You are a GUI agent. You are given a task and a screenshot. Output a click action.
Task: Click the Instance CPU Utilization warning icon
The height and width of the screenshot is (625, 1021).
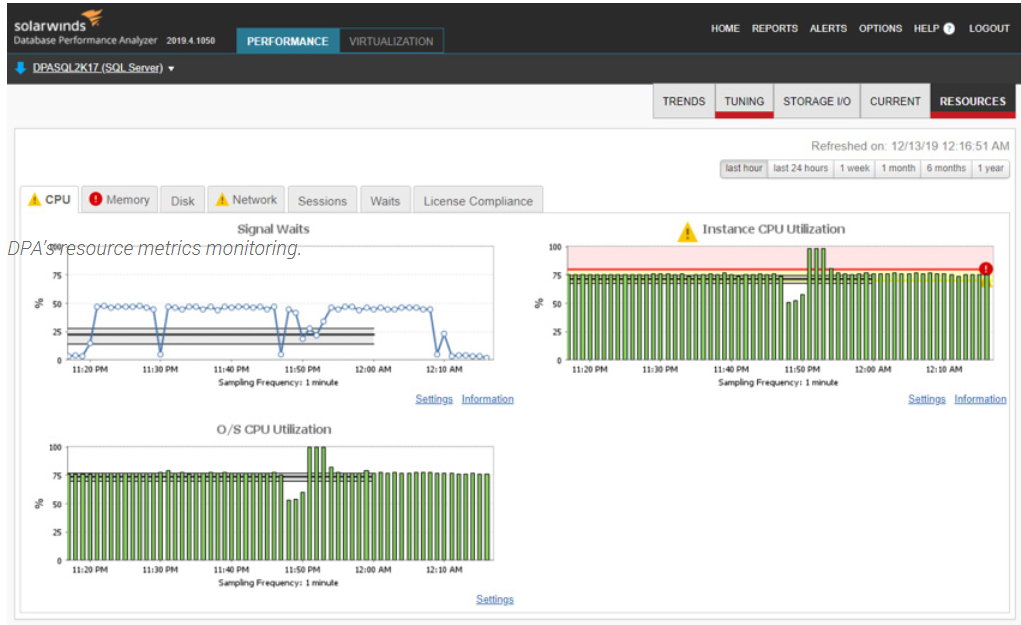click(687, 232)
